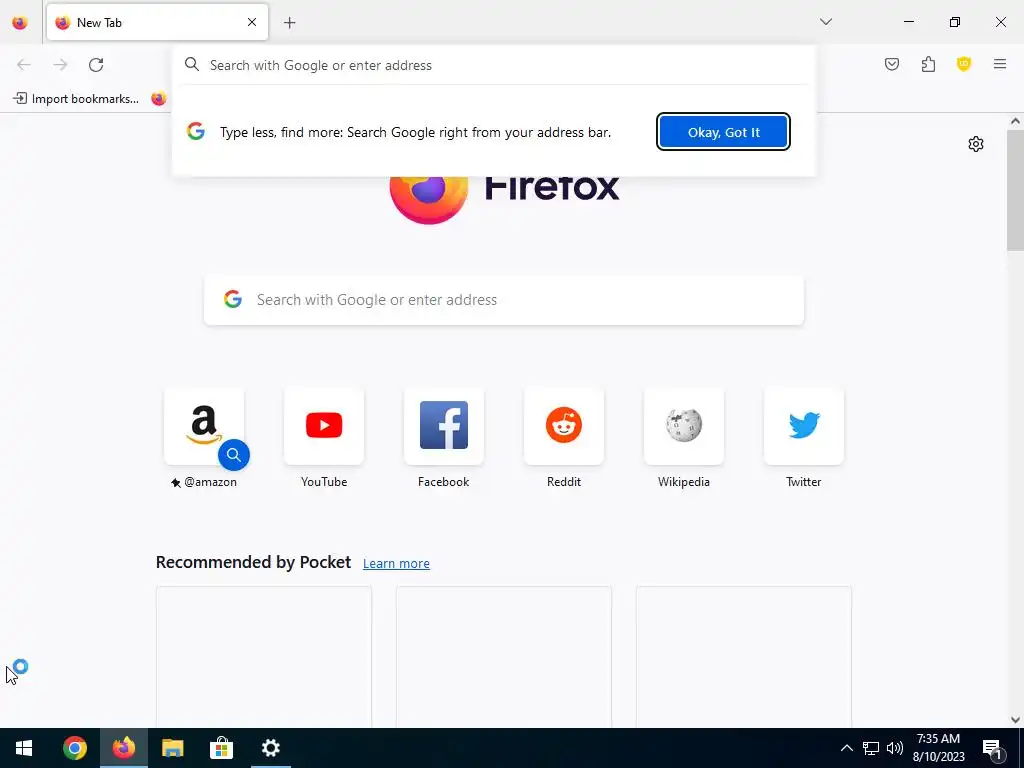Dismiss tip with Okay, Got It
Image resolution: width=1024 pixels, height=768 pixels.
[724, 132]
